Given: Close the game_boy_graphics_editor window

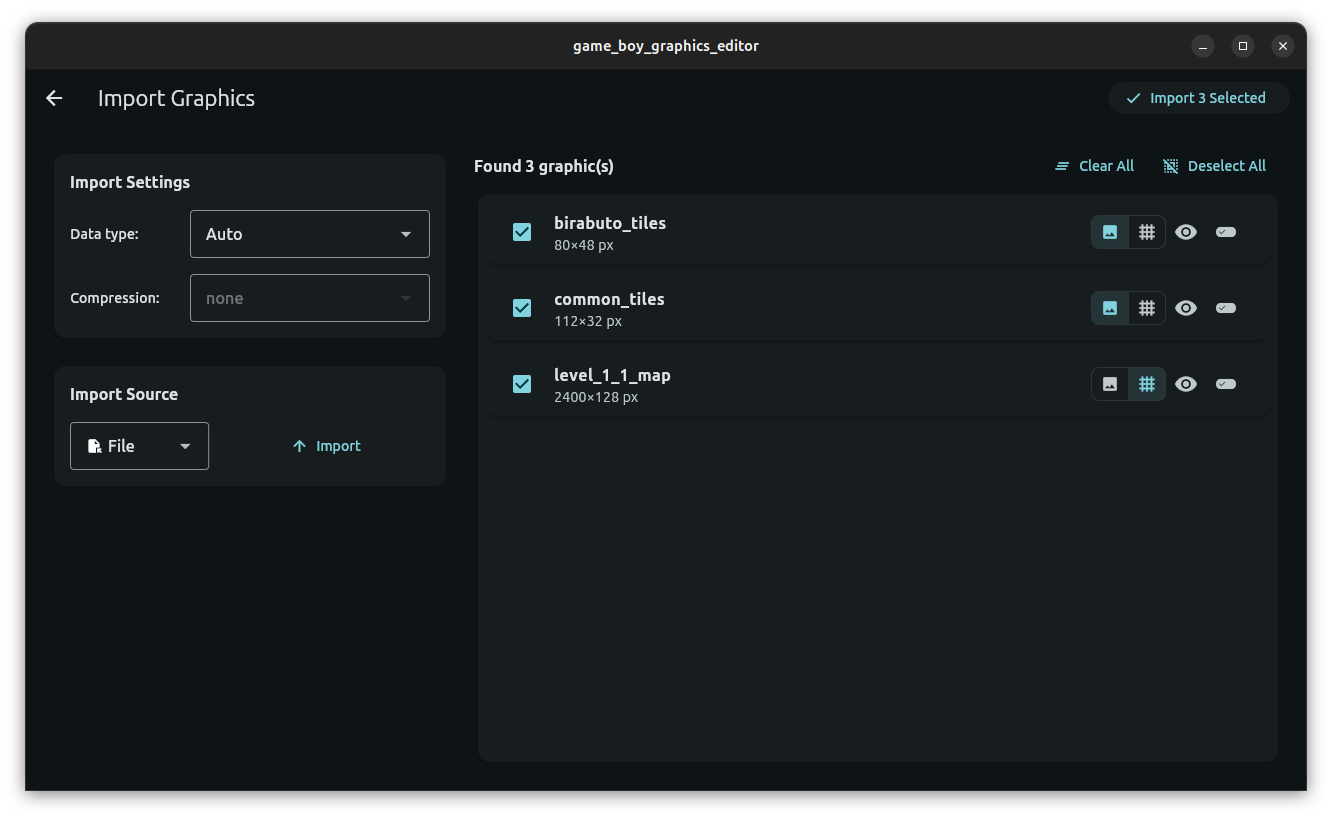Looking at the screenshot, I should coord(1283,46).
